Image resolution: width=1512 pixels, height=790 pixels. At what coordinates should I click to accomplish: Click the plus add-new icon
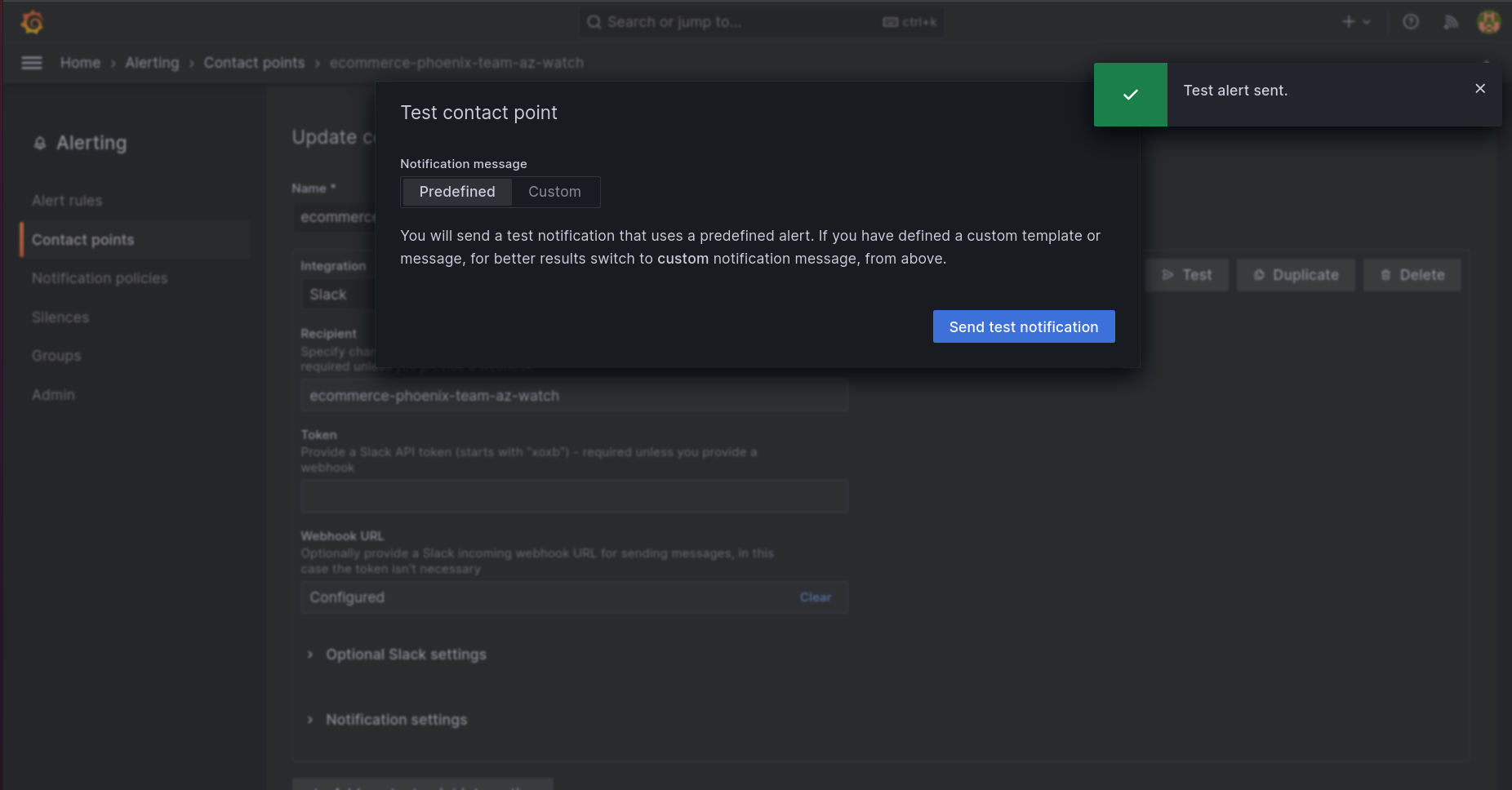(1349, 22)
